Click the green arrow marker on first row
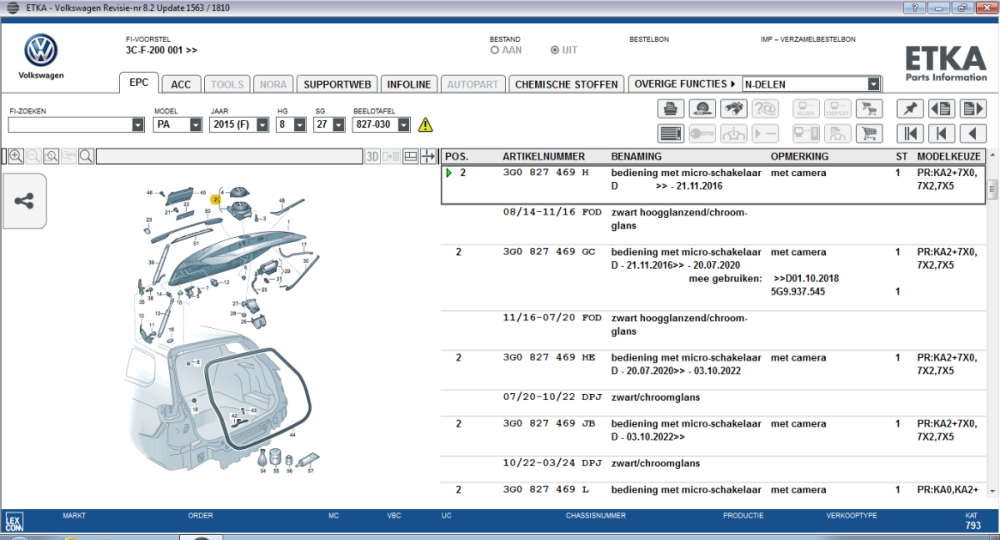This screenshot has width=1000, height=540. coord(449,173)
